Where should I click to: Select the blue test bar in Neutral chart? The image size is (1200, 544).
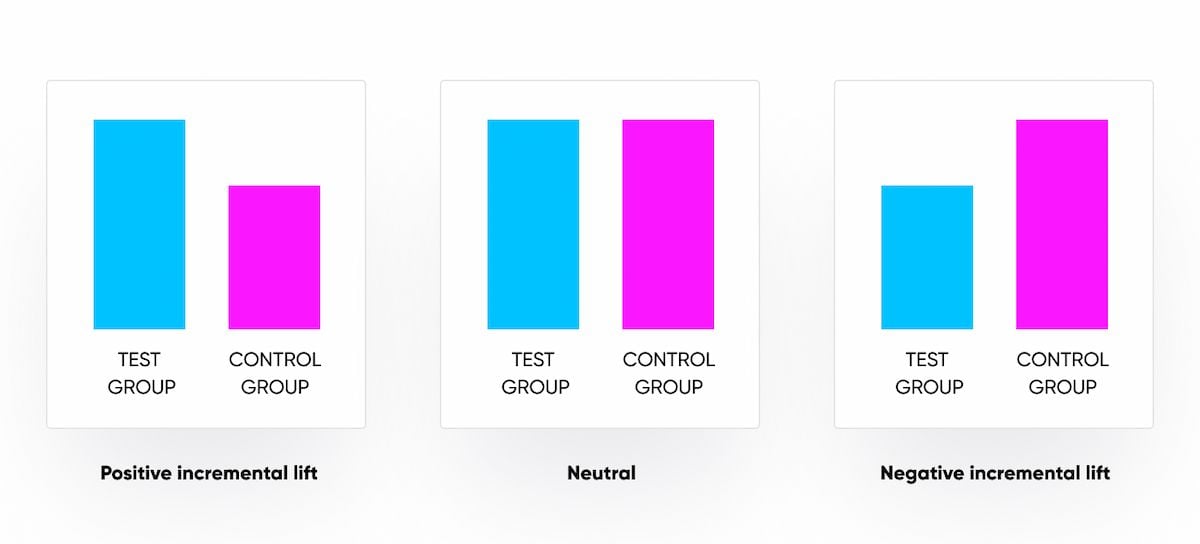(x=533, y=224)
